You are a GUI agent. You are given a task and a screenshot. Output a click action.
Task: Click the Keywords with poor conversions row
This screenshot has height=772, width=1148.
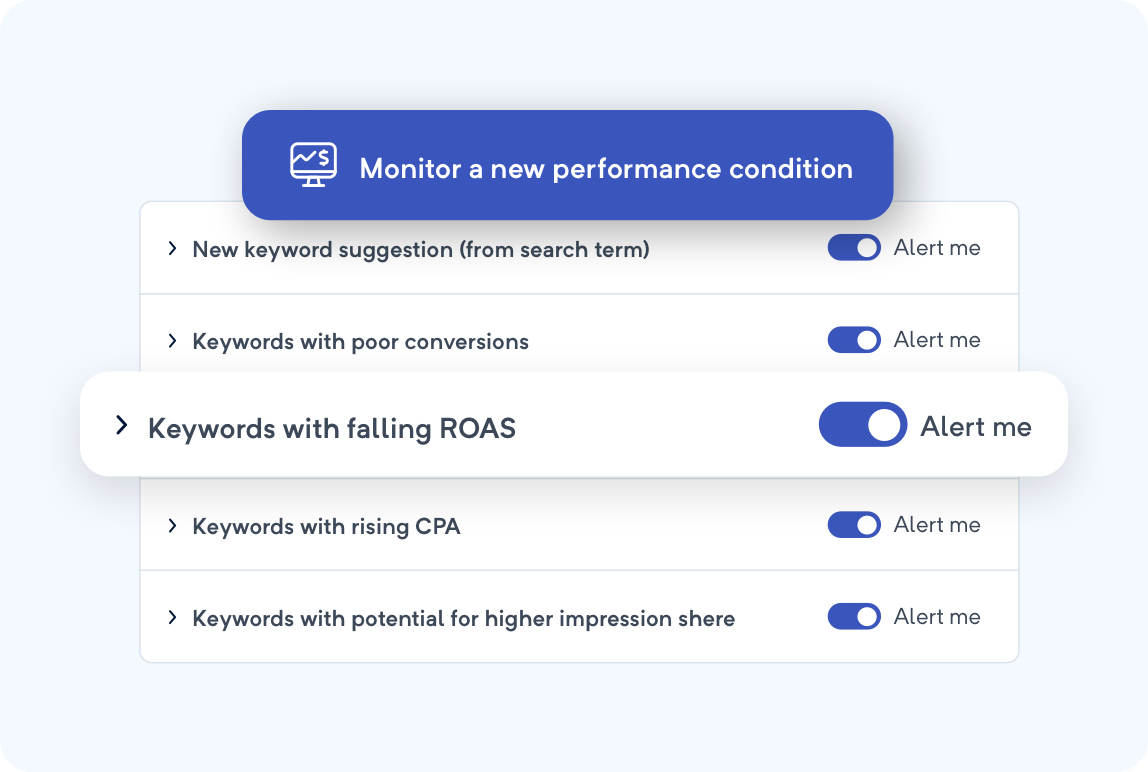click(360, 341)
